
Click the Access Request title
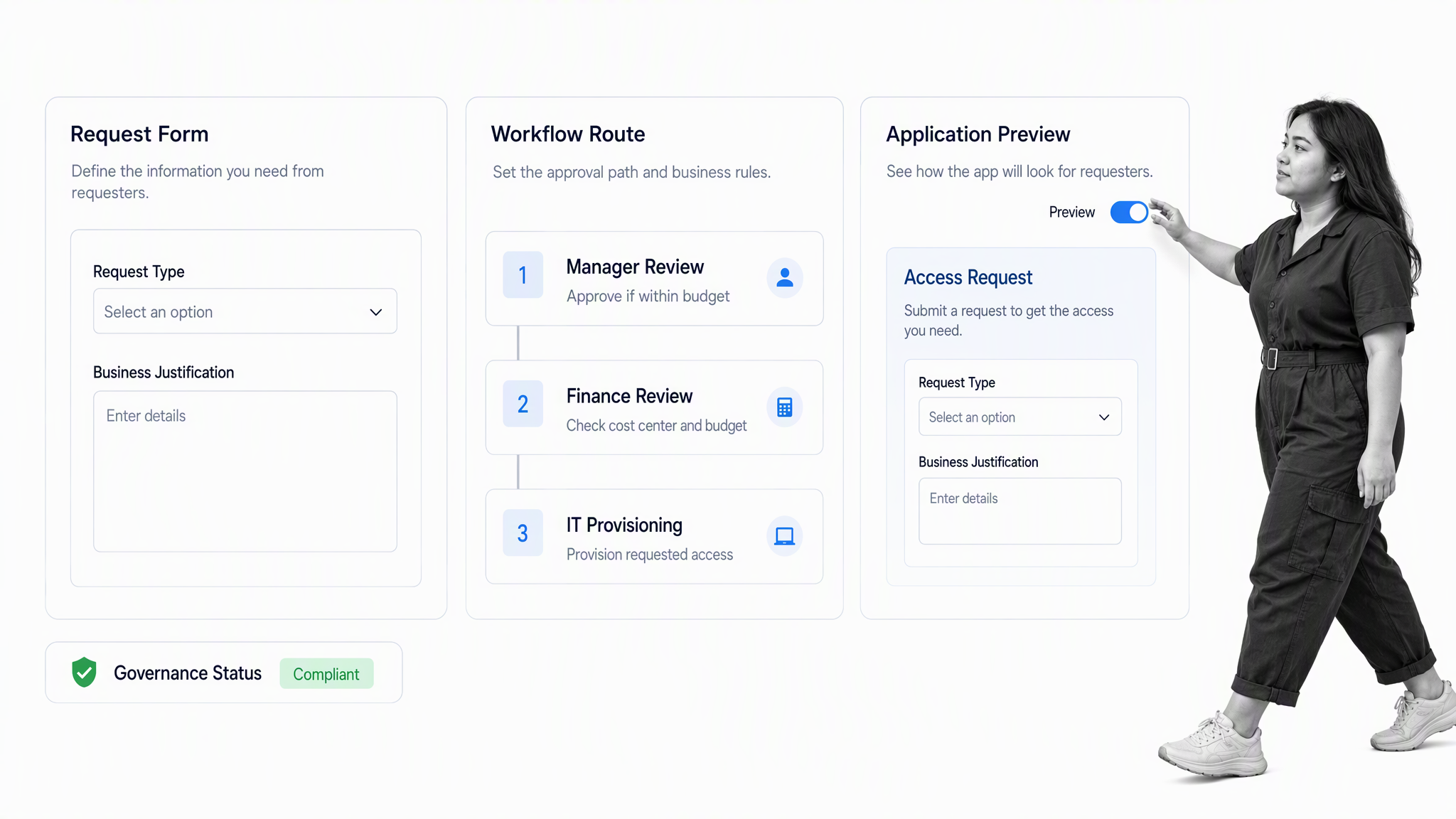[968, 277]
